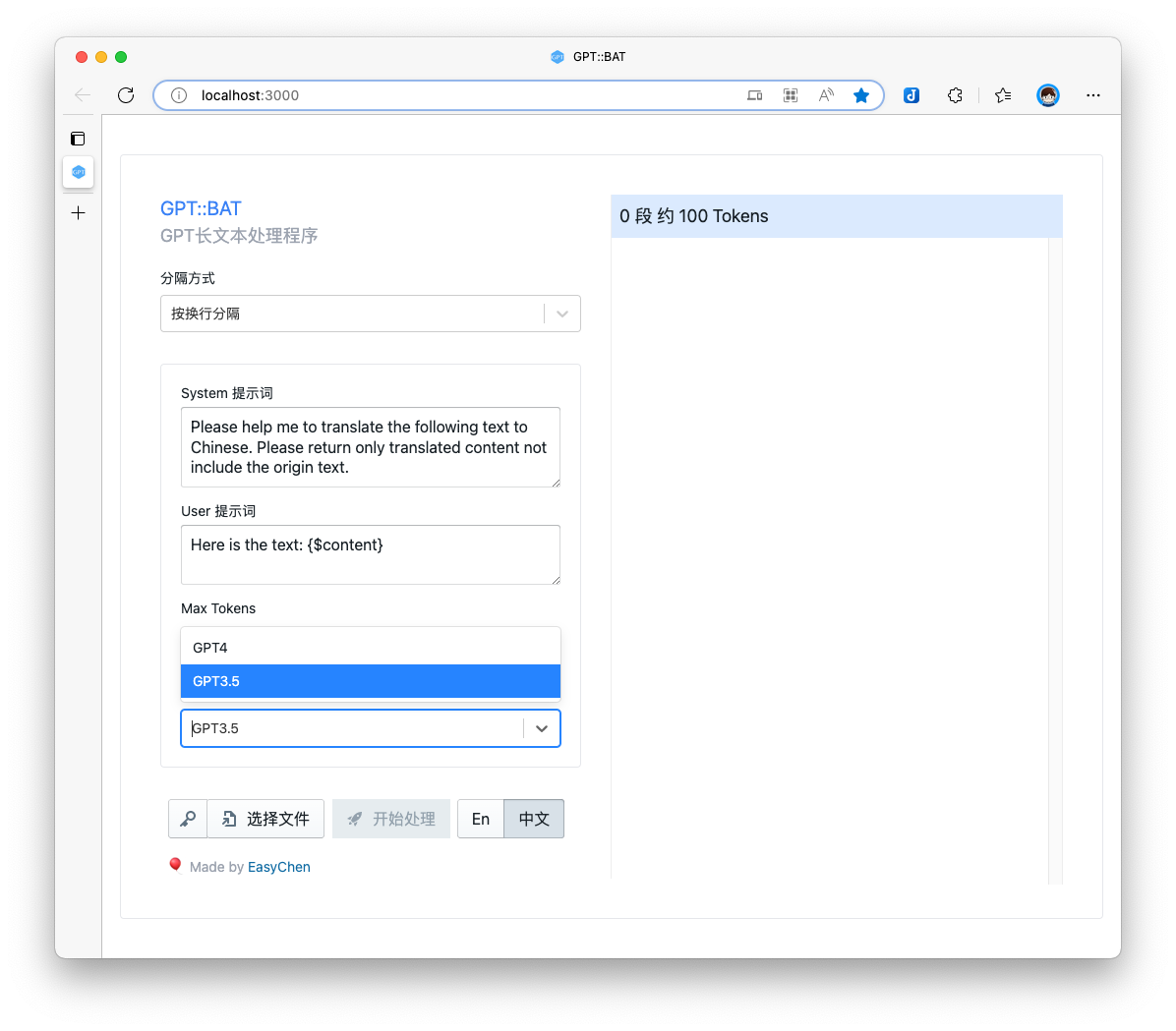
Task: Open the Extensions puzzle icon
Action: pos(955,95)
